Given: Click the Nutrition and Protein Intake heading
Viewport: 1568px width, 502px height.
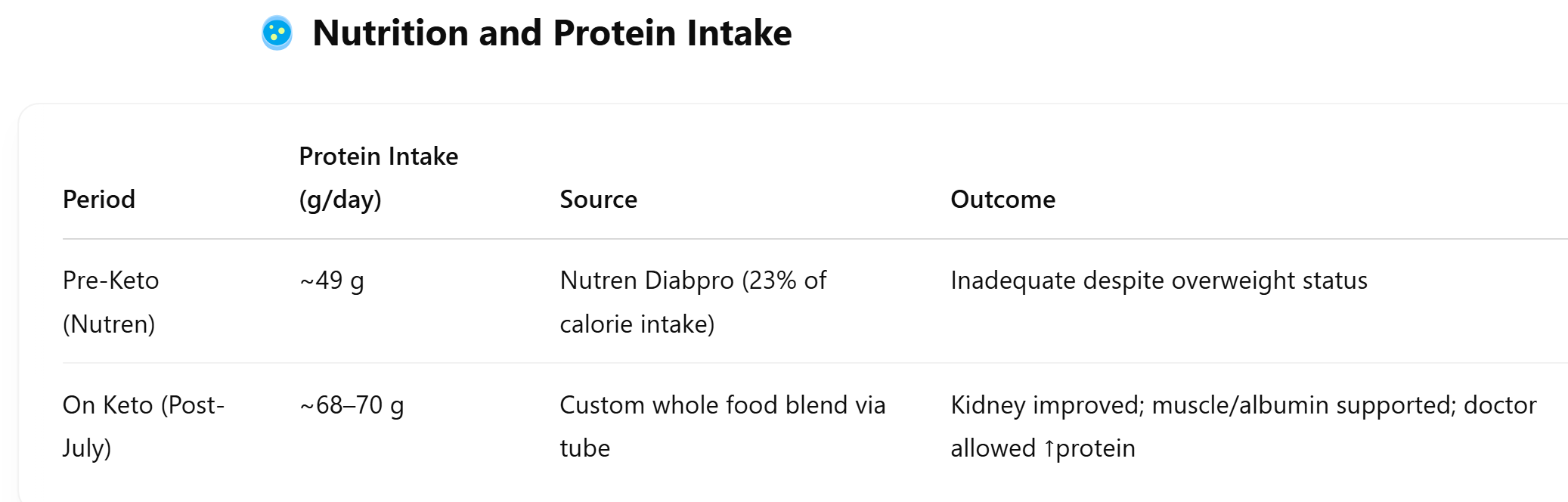Looking at the screenshot, I should coord(552,33).
